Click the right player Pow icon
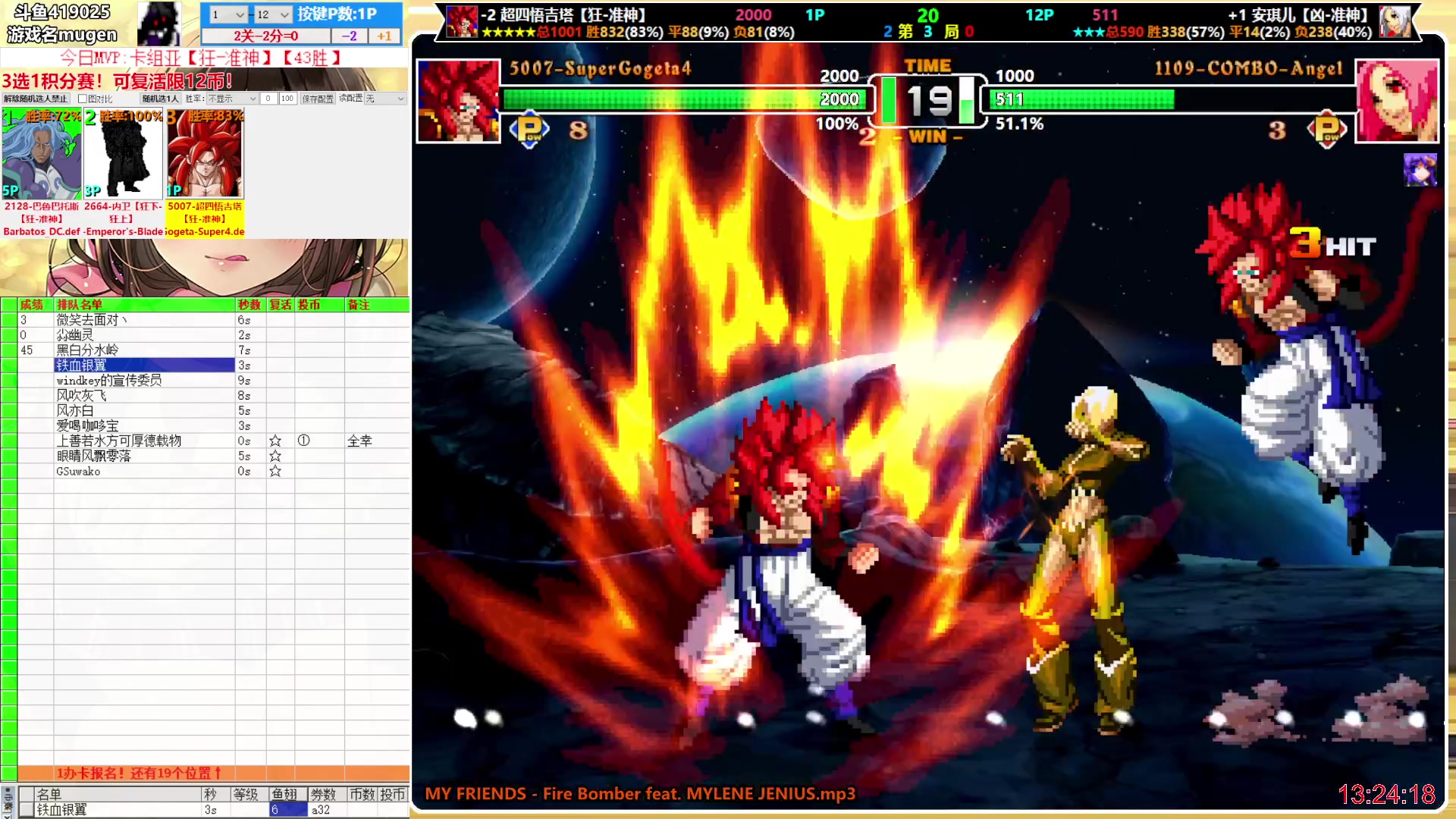1456x819 pixels. pos(1327,130)
